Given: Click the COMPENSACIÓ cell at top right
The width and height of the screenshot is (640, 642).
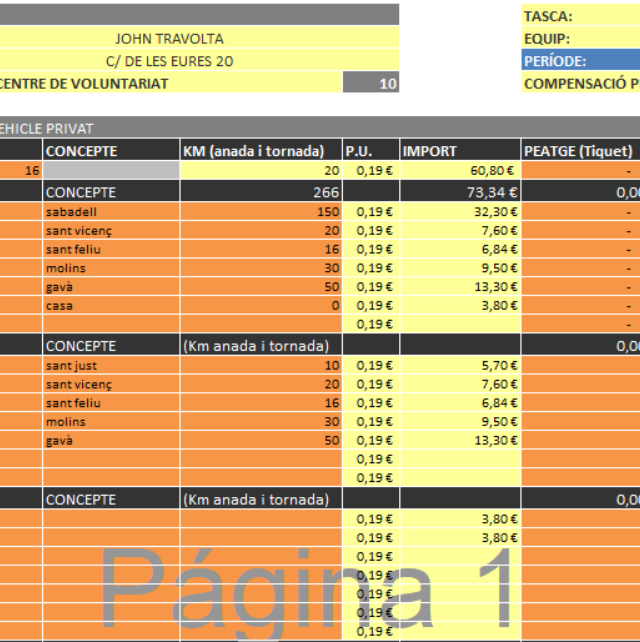Looking at the screenshot, I should point(580,83).
